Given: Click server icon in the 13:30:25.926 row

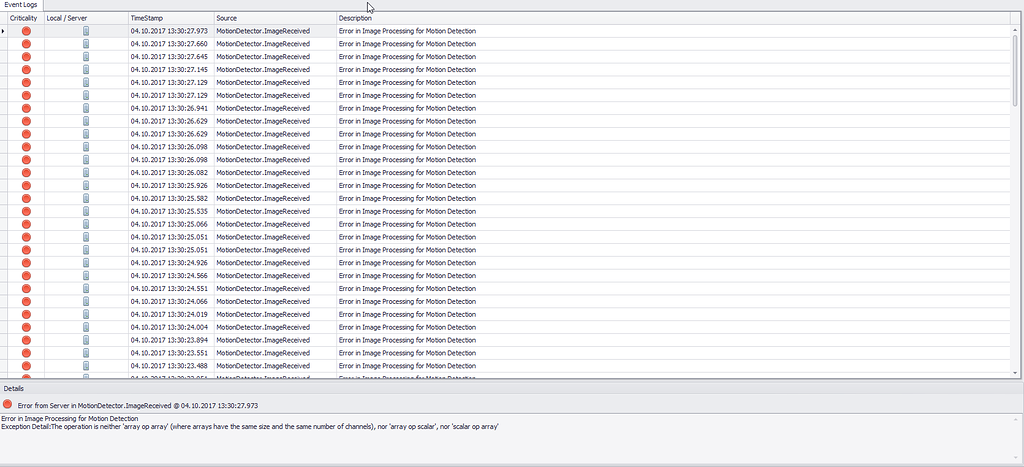Looking at the screenshot, I should 86,185.
